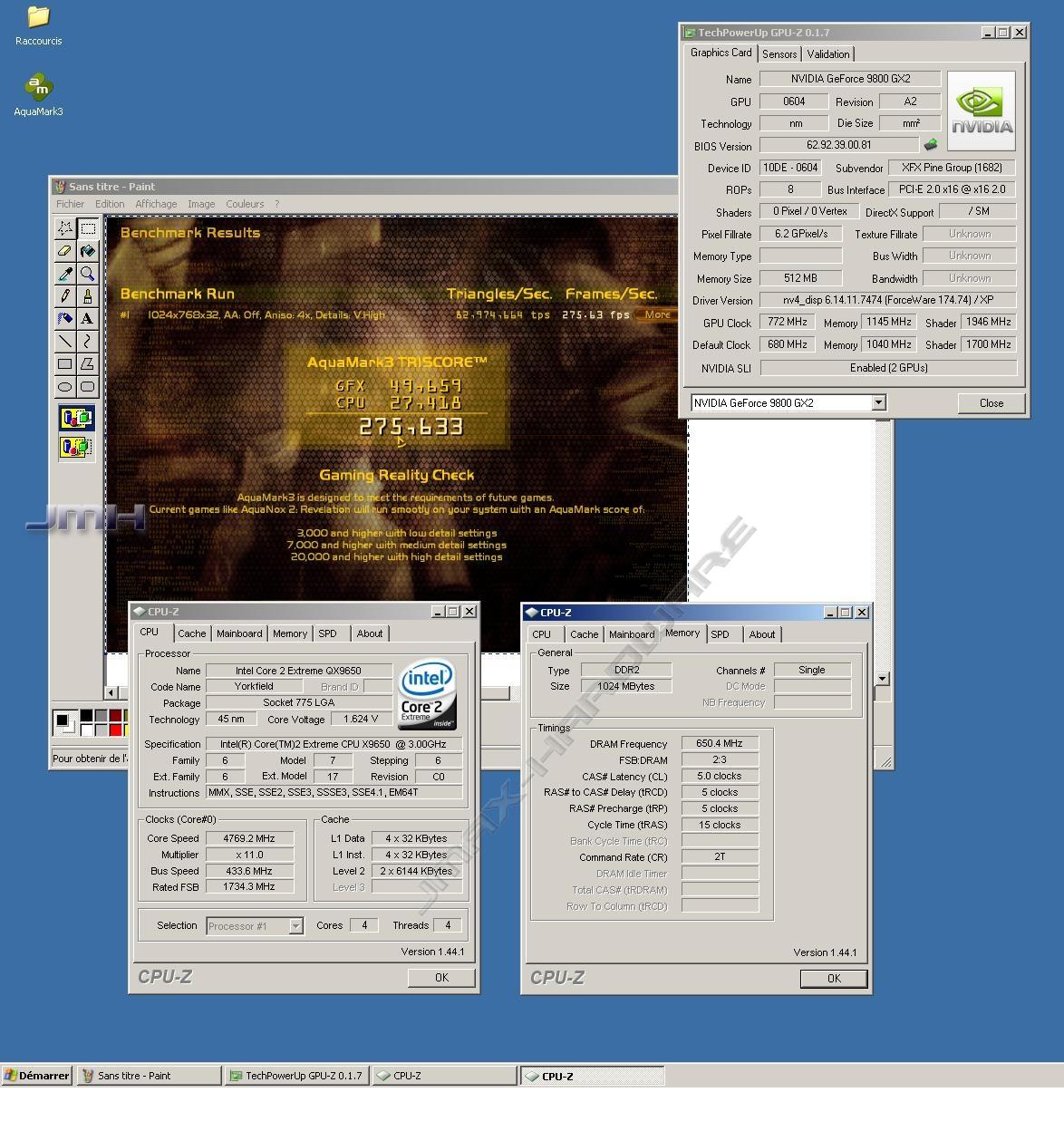Click Paint's horizontal scrollbar left arrow
1064x1131 pixels.
pos(111,693)
